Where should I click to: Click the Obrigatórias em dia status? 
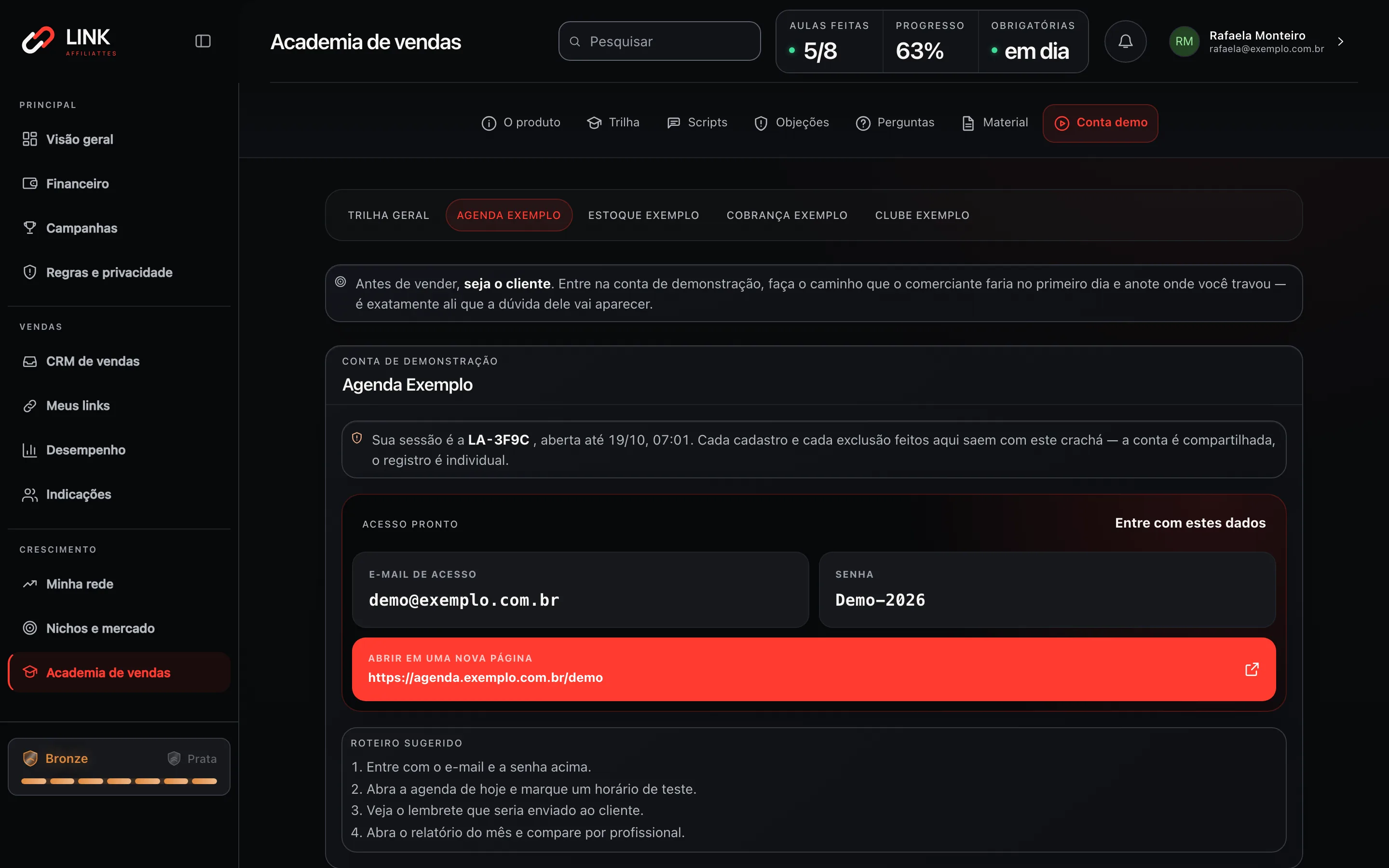click(1033, 41)
